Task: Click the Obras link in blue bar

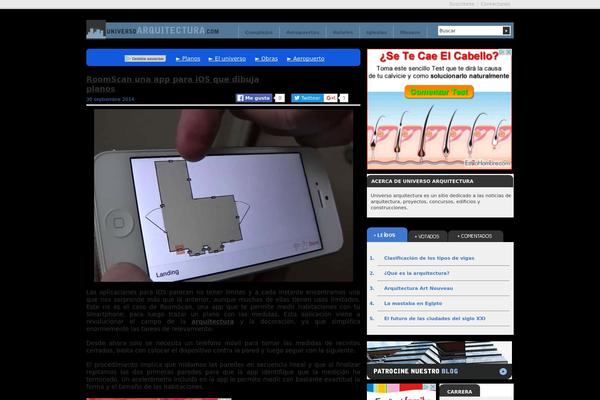Action: (x=266, y=59)
